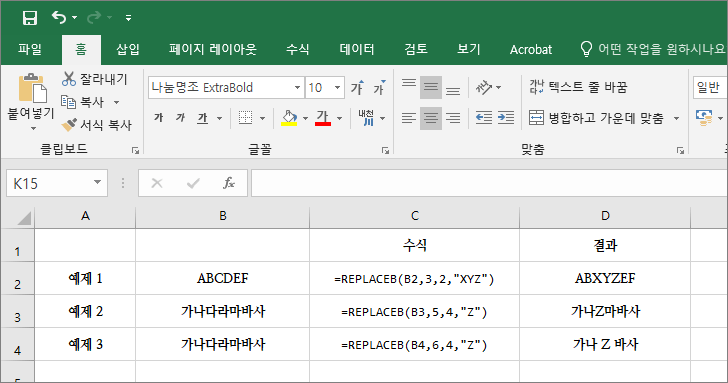Click the formula bar input area
This screenshot has height=383, width=728.
[x=489, y=183]
